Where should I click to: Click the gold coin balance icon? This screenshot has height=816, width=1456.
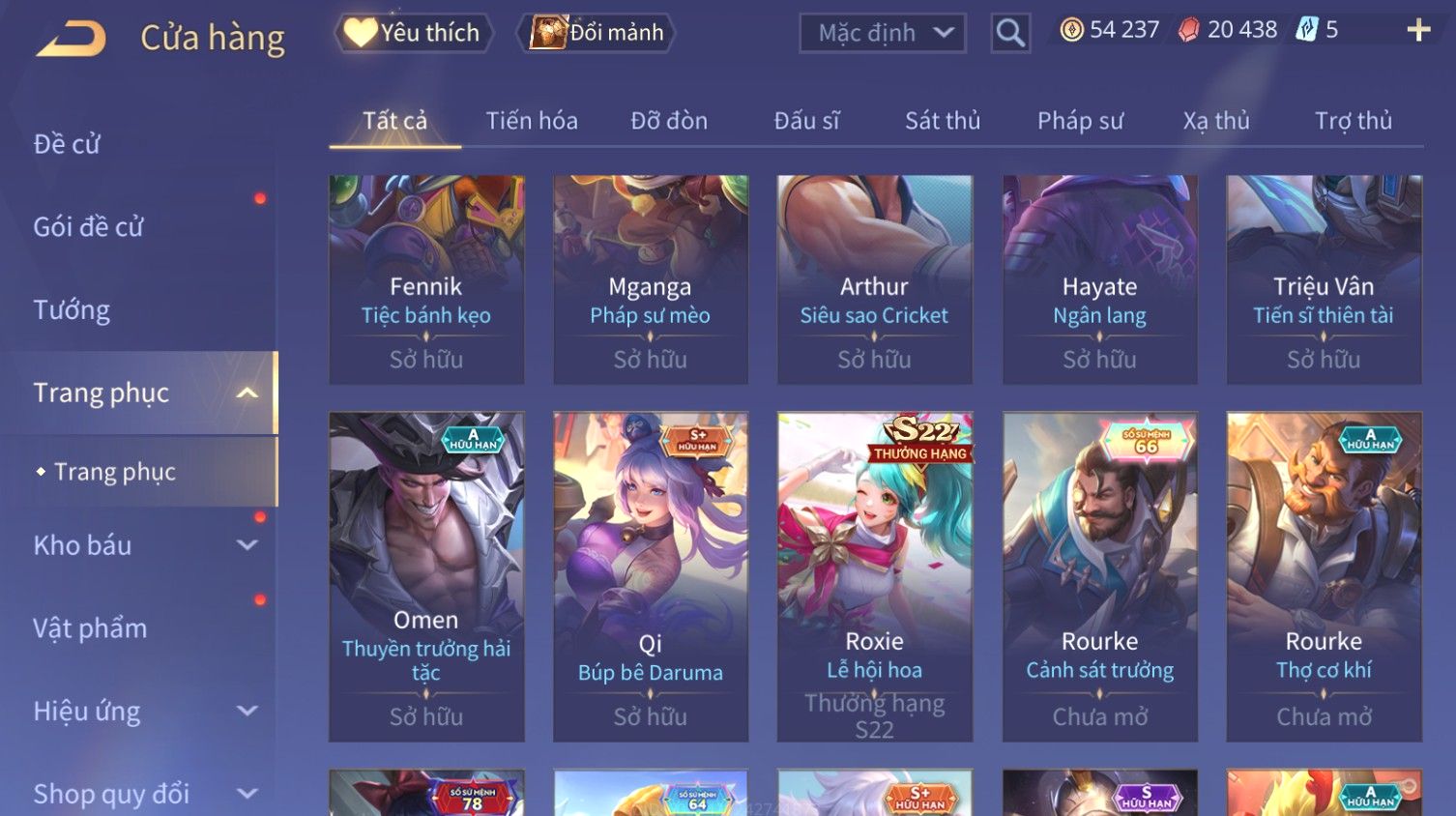[1071, 30]
